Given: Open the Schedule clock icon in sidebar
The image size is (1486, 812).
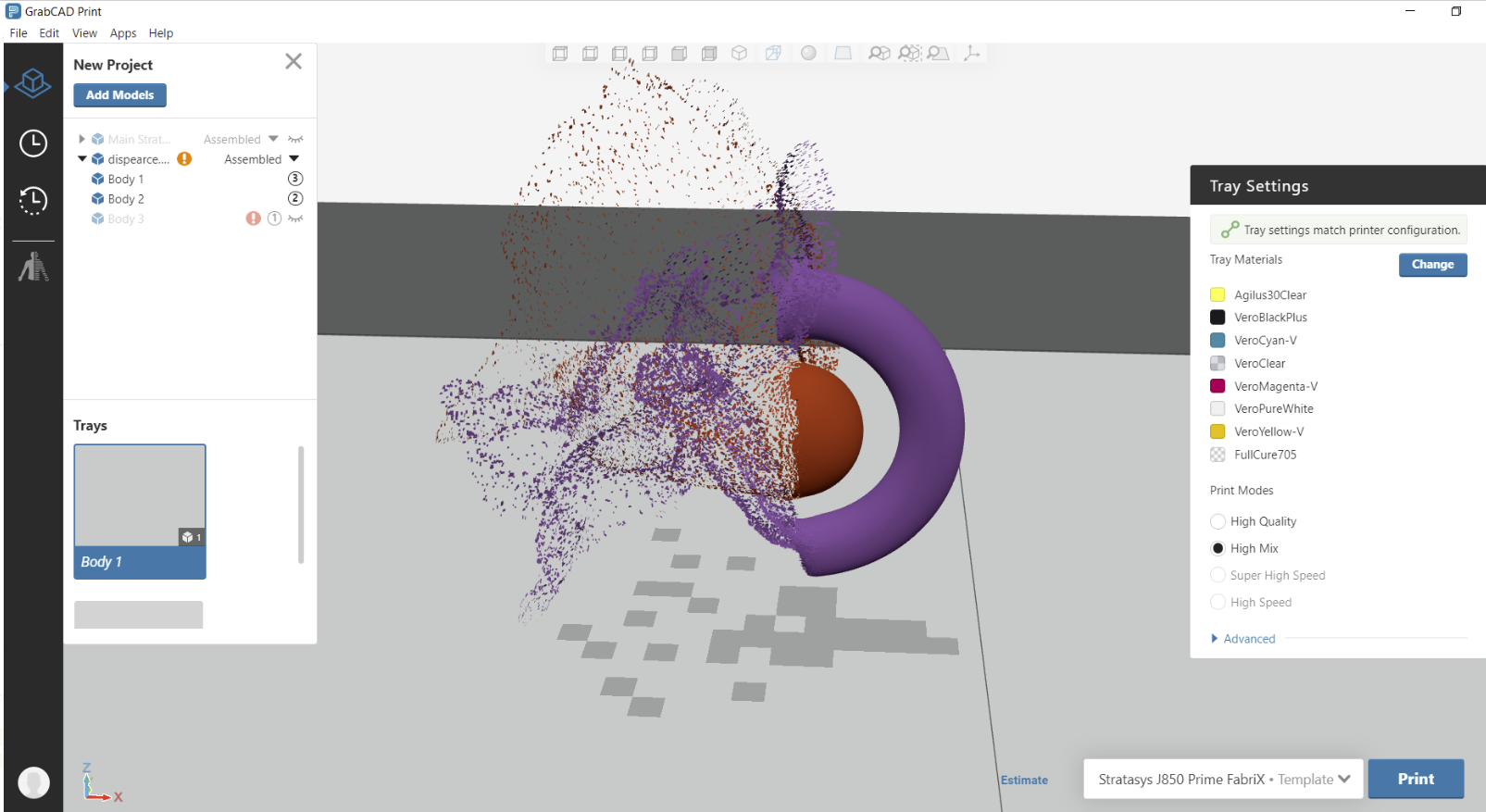Looking at the screenshot, I should (x=33, y=144).
